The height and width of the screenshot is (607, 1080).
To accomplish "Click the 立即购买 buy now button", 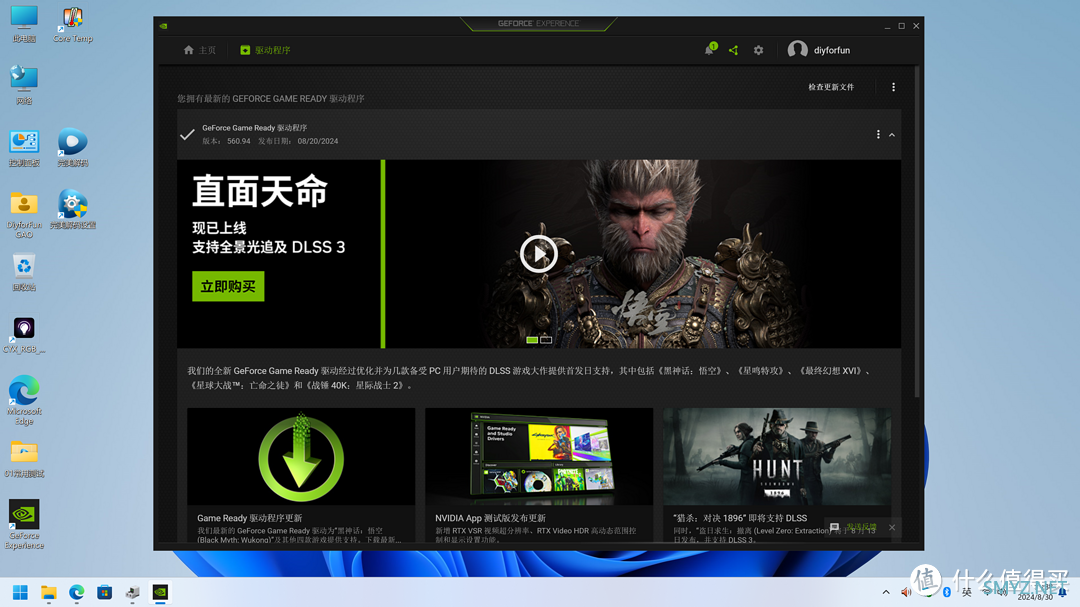I will tap(228, 286).
